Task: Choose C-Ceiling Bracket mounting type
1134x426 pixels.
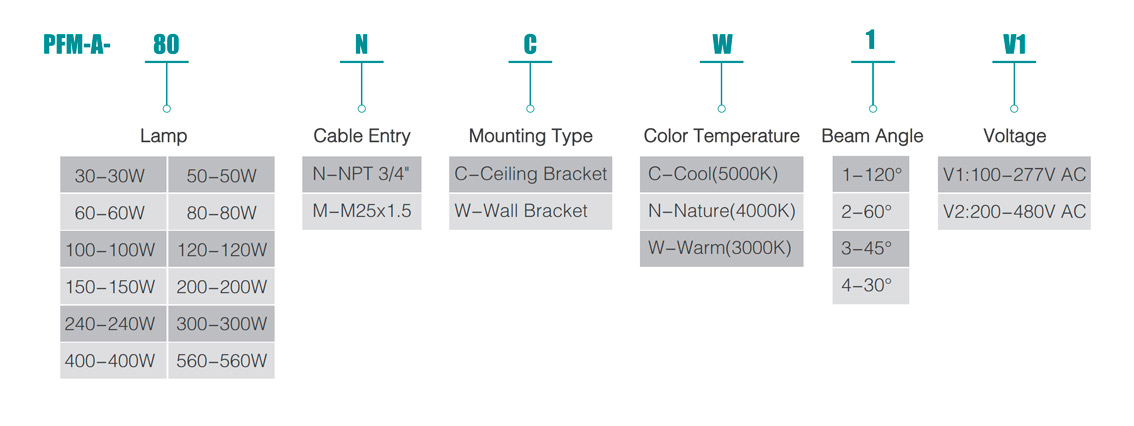Action: (x=530, y=175)
